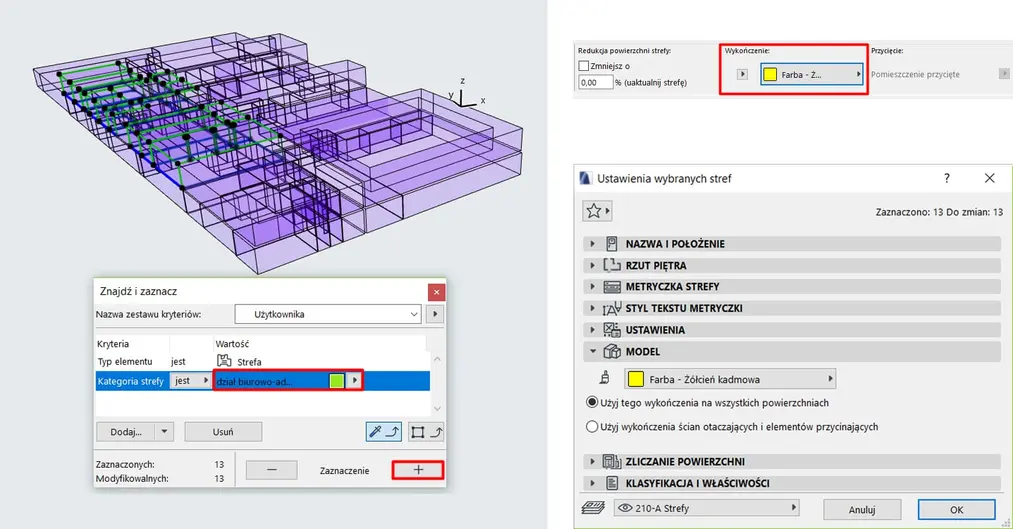Select Użyj tego wykończenia na wszystkich powierzchniach
This screenshot has width=1013, height=529.
click(592, 402)
